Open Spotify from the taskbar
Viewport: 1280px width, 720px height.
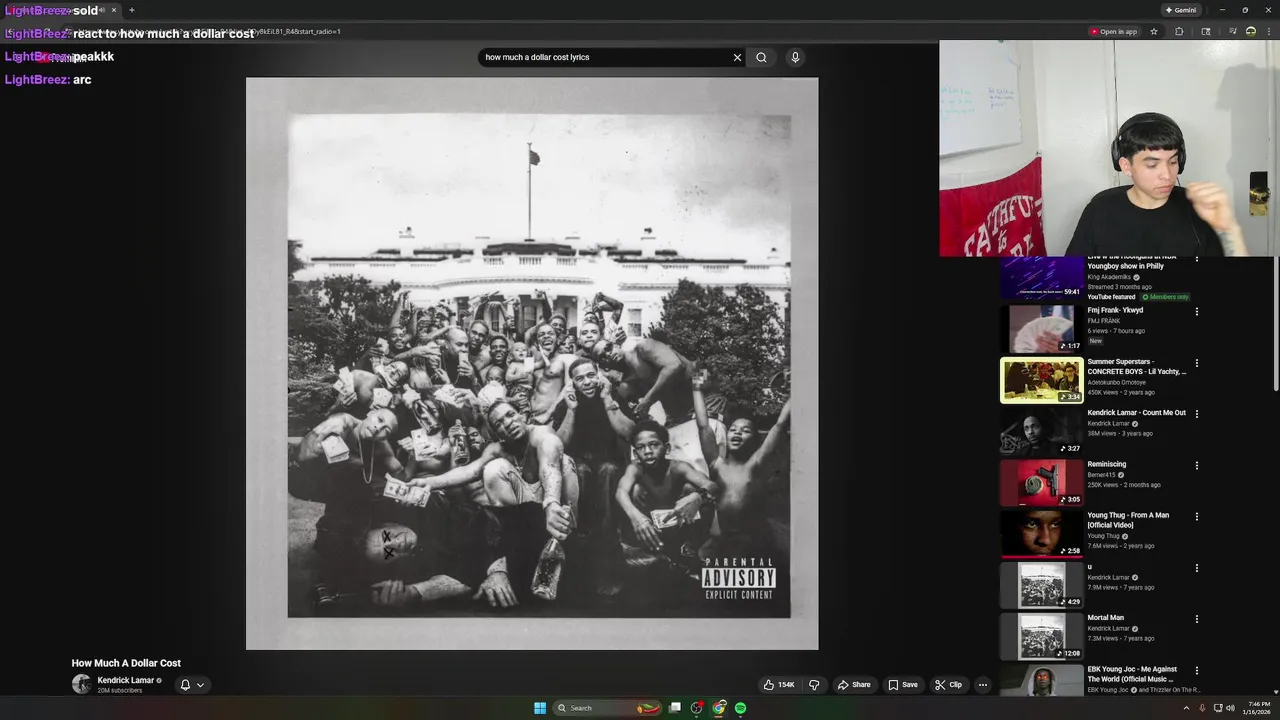click(x=740, y=708)
